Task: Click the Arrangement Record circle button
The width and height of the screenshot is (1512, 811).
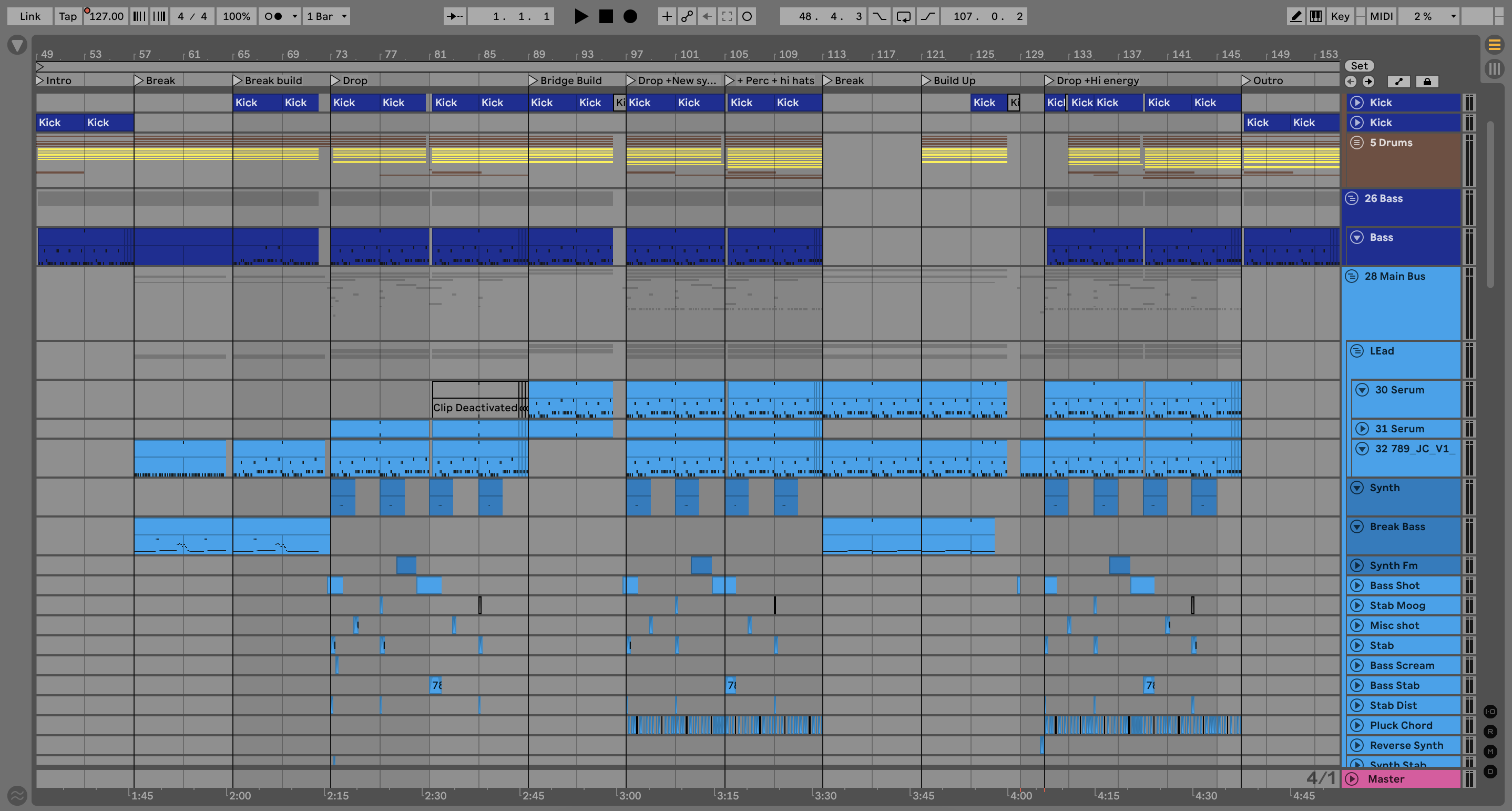Action: coord(630,16)
